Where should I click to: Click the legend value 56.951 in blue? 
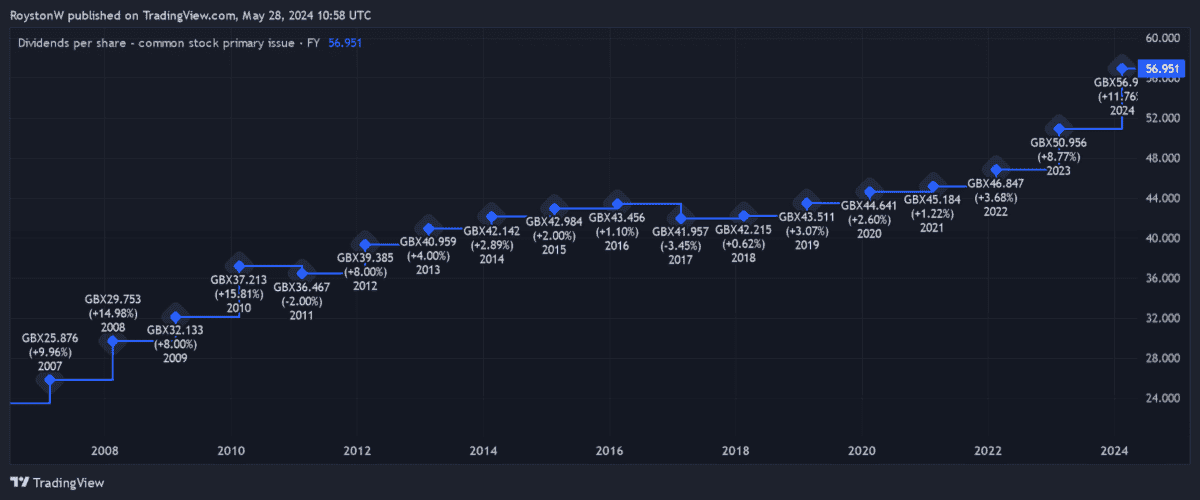(x=344, y=43)
